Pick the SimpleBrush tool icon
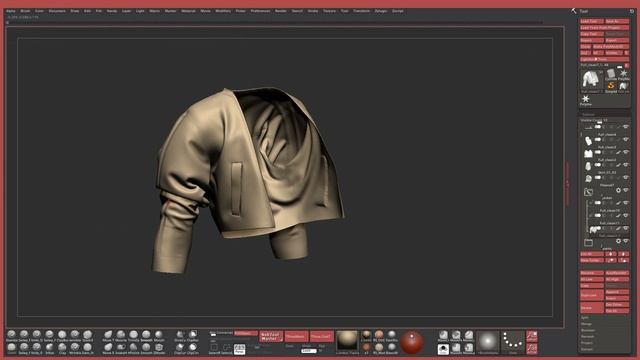Viewport: 640px width, 360px height. [611, 87]
